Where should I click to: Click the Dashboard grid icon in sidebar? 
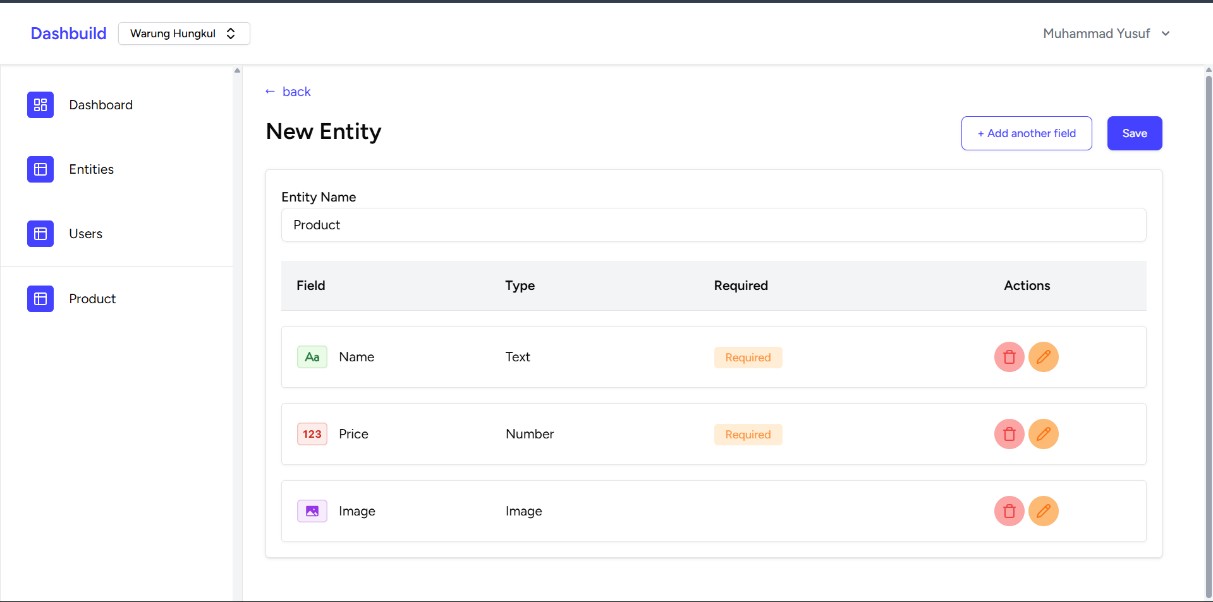coord(40,105)
